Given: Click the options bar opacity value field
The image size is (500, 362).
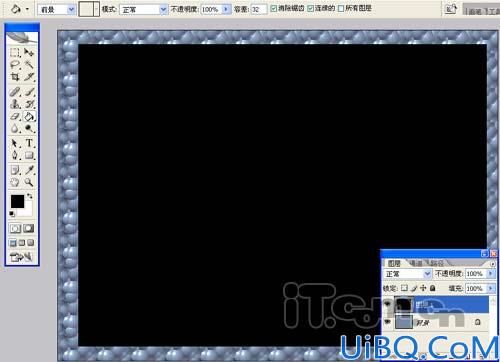Looking at the screenshot, I should (x=211, y=9).
